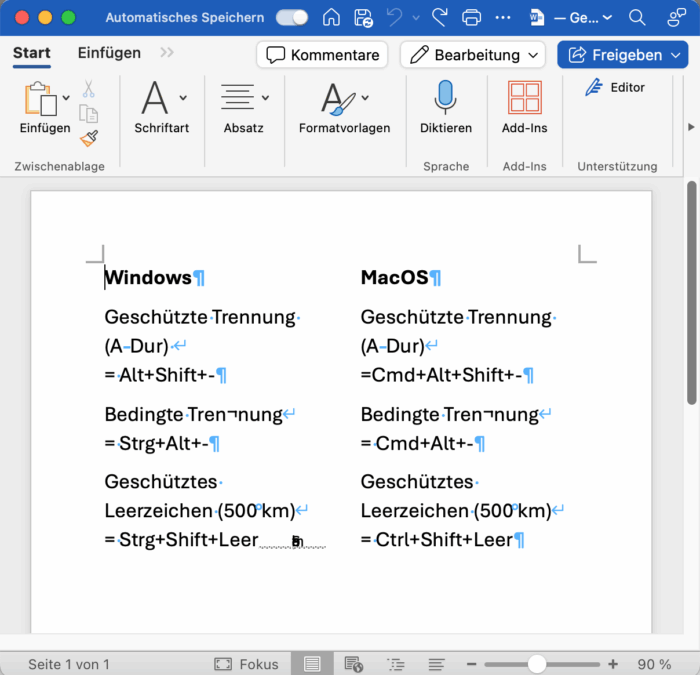Click the Einfügen clipboard paste icon
Screen dimensions: 700x675
[x=41, y=99]
